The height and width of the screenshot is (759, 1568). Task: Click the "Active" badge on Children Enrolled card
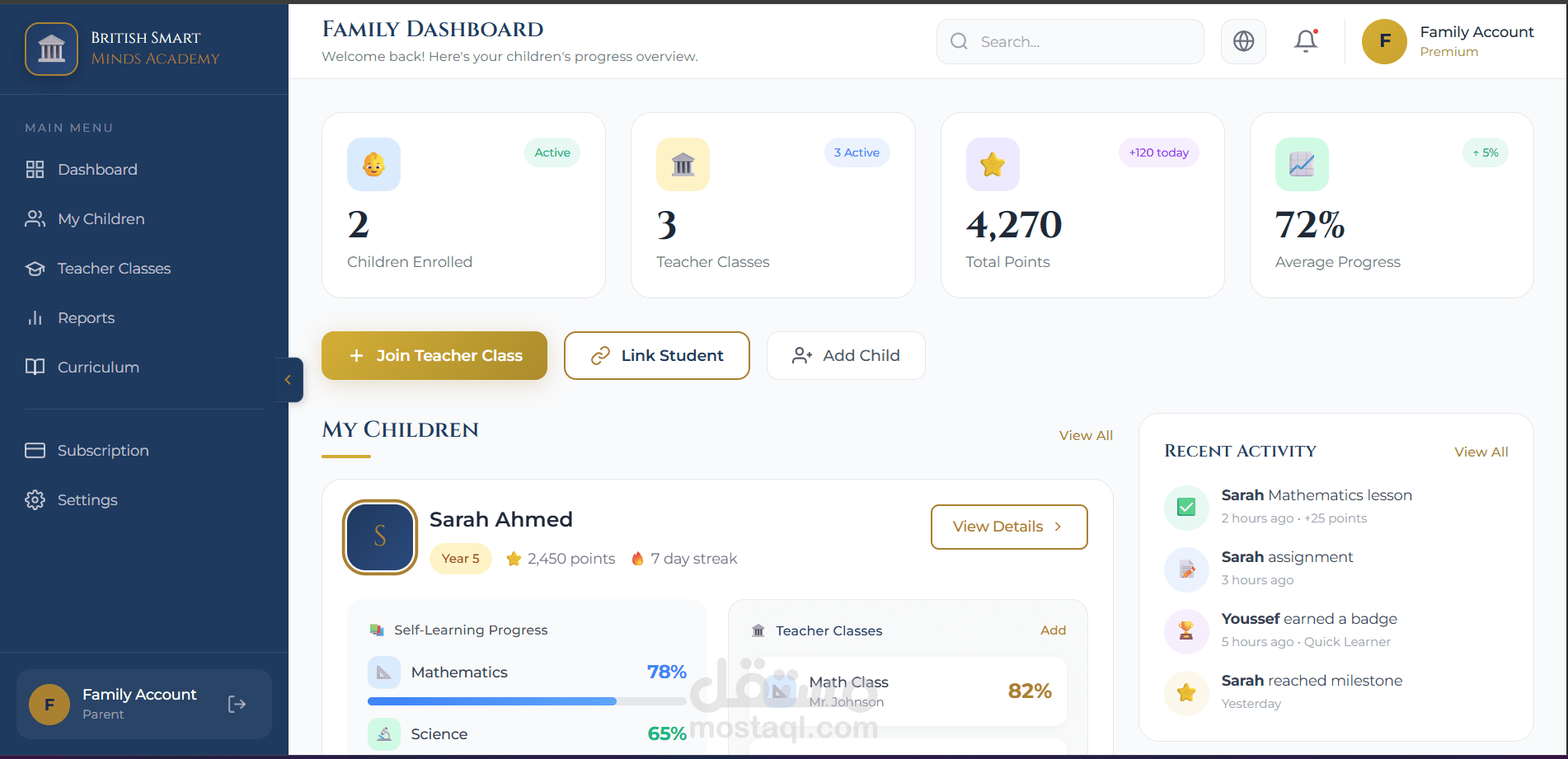pos(552,152)
